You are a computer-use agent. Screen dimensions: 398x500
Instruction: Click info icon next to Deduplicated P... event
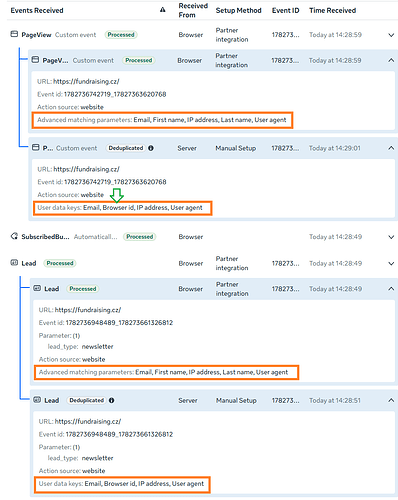tap(151, 148)
